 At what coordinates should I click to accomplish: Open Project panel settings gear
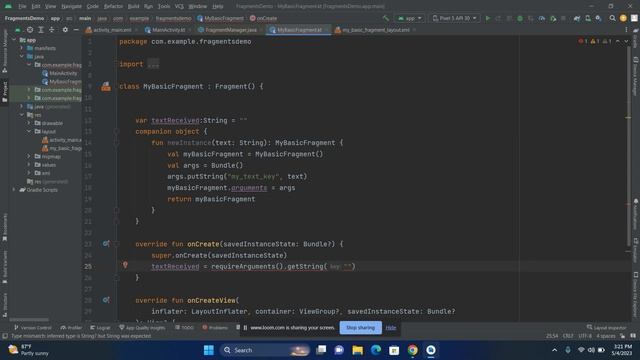point(65,30)
